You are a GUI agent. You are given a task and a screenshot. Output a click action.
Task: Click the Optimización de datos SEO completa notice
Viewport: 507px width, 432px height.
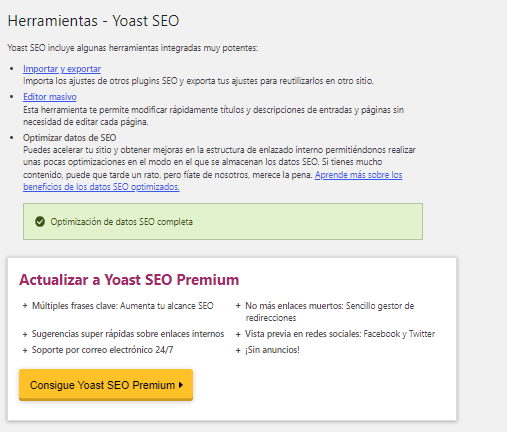pyautogui.click(x=223, y=221)
